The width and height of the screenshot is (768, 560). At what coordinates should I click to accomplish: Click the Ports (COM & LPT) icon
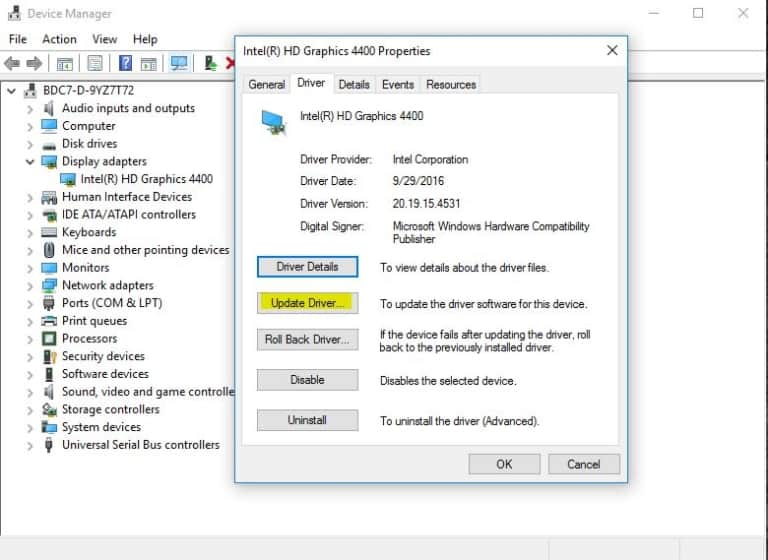click(x=48, y=303)
